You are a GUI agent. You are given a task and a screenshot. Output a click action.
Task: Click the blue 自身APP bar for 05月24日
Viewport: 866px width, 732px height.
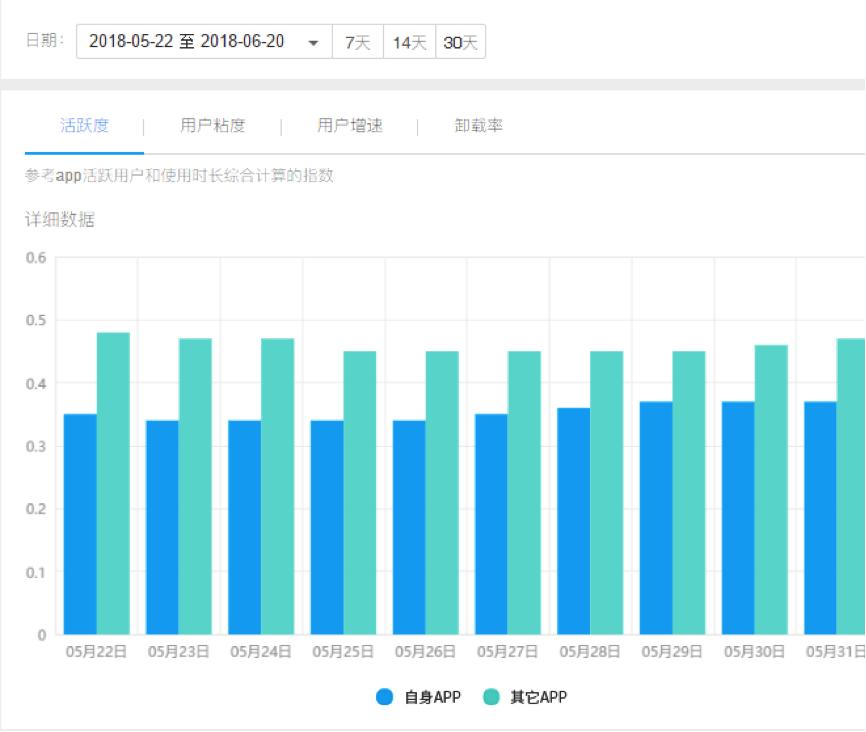click(245, 527)
